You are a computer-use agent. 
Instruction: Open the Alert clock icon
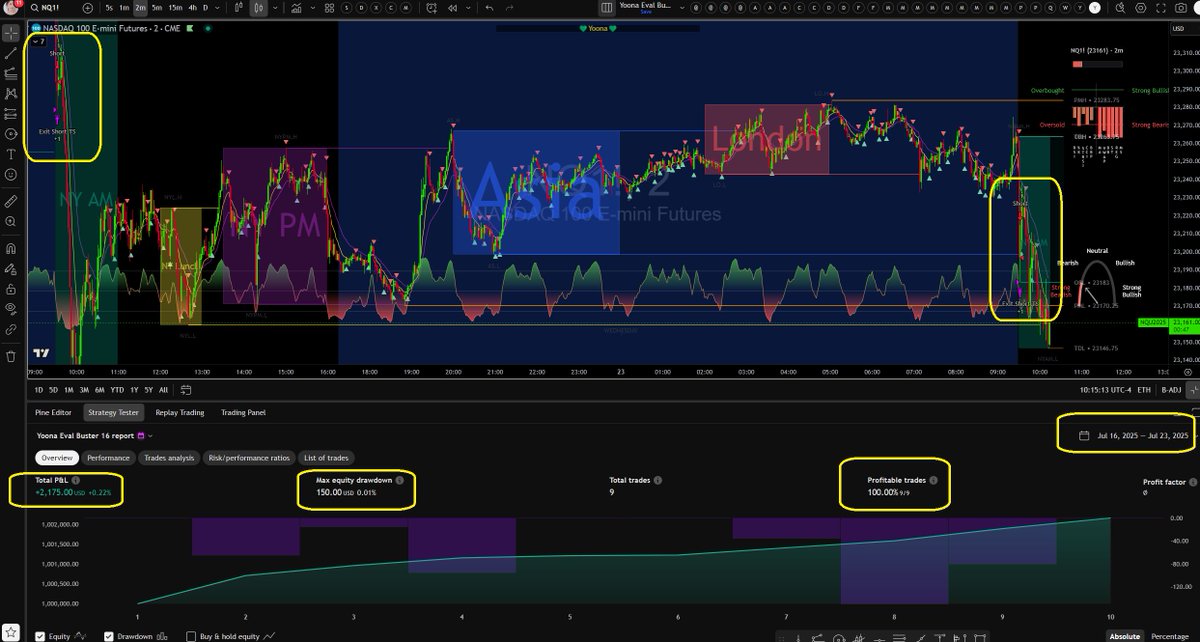[x=431, y=8]
